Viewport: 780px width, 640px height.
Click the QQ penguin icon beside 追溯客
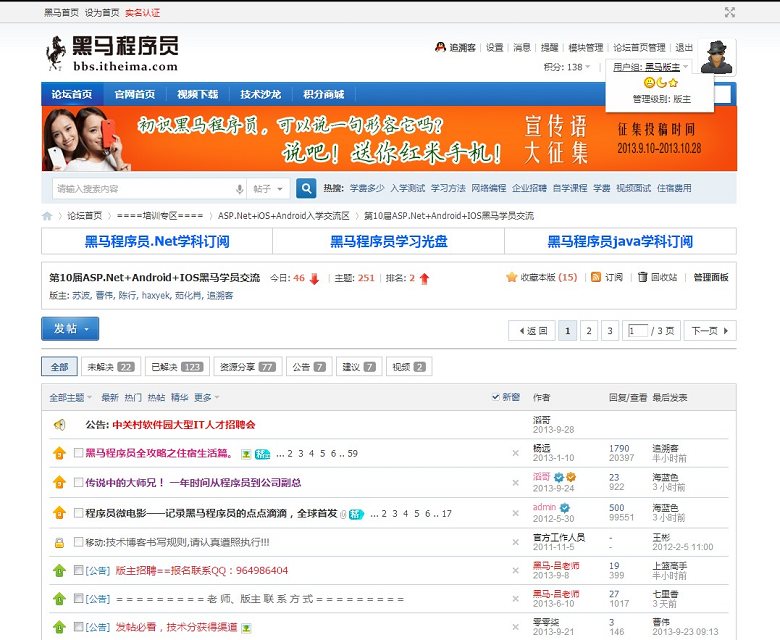coord(440,47)
